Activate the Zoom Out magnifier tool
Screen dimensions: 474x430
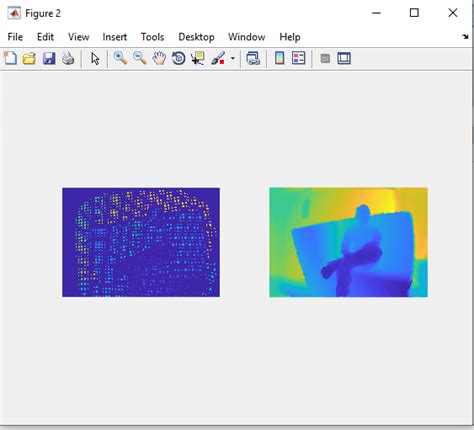140,58
